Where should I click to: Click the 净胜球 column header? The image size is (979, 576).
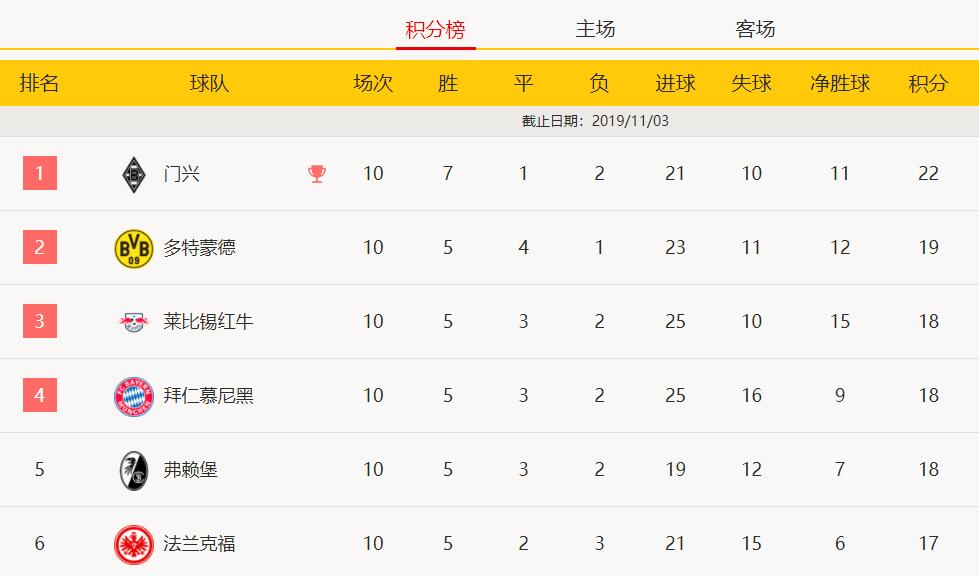click(840, 83)
